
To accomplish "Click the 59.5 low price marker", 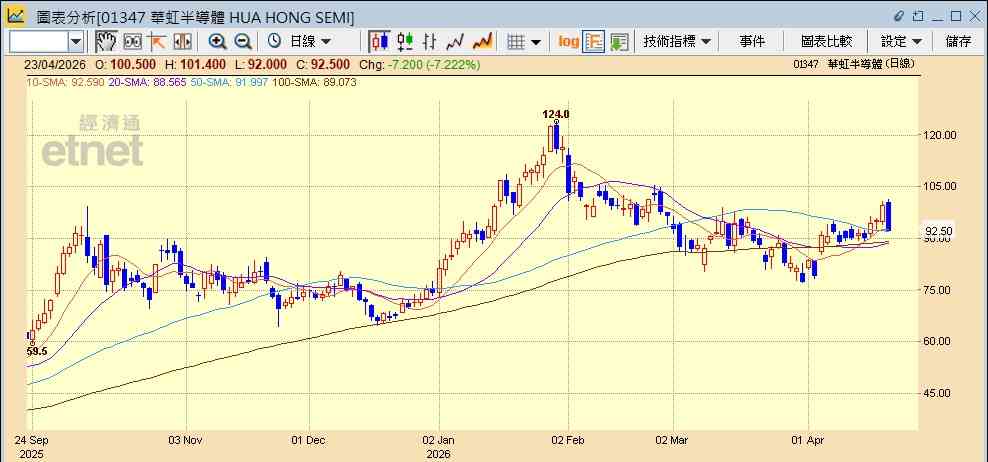I will point(37,352).
